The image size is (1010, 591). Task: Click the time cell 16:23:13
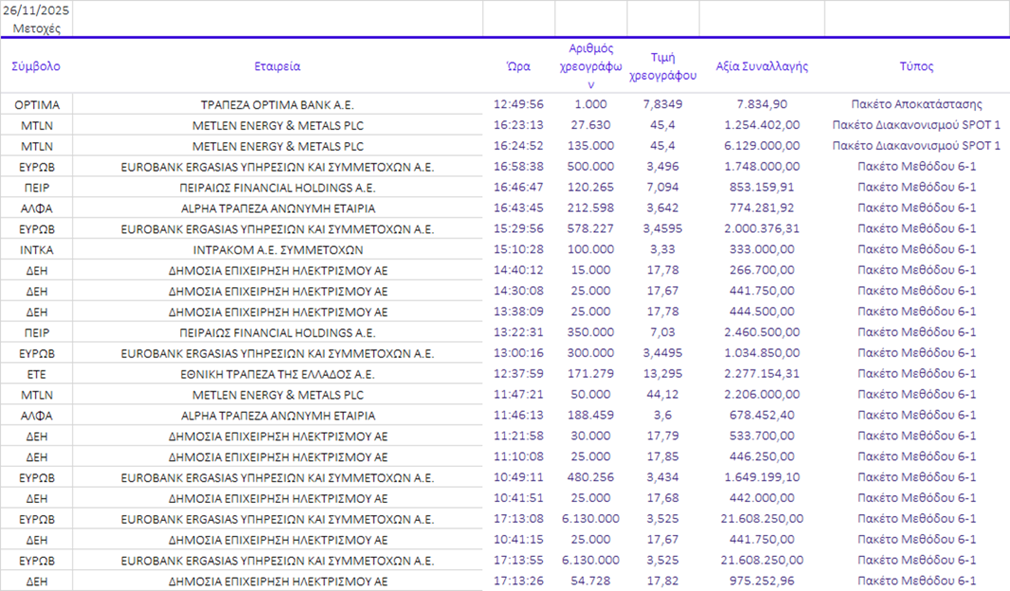pos(518,125)
